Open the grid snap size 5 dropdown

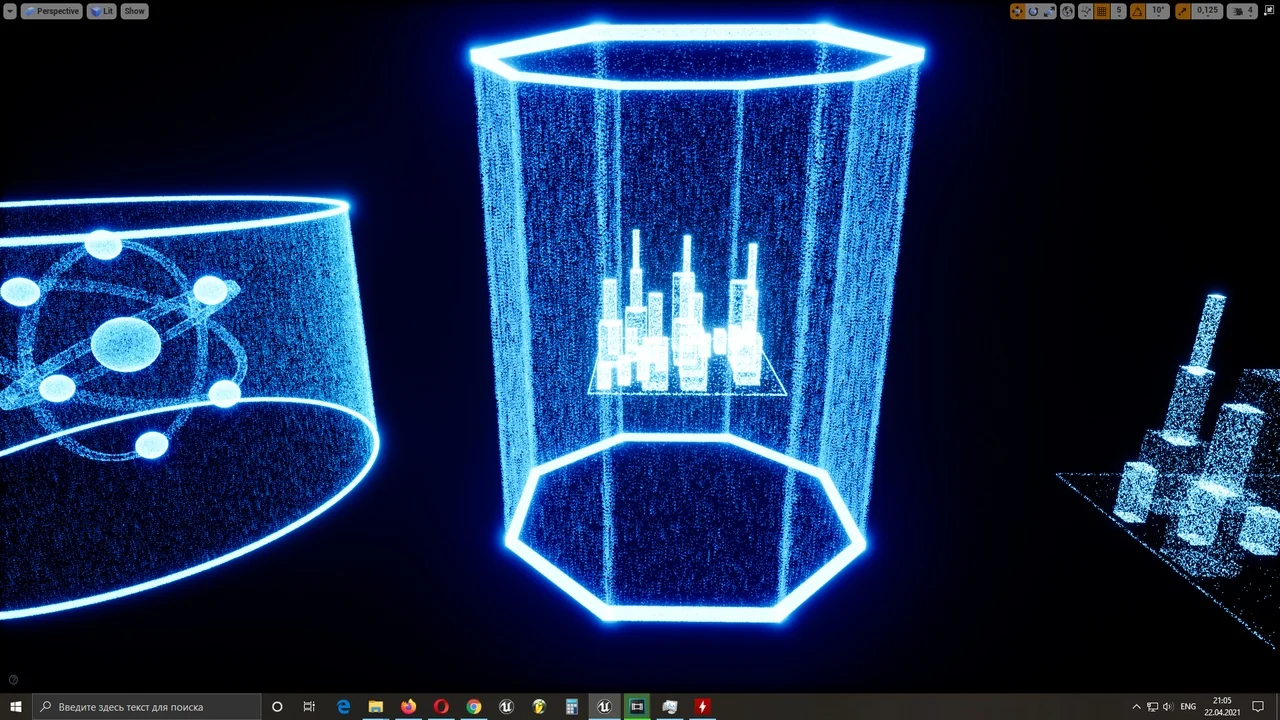click(x=1119, y=11)
